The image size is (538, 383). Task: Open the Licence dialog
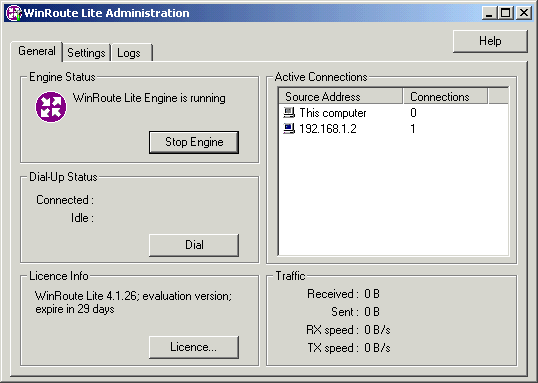(x=194, y=347)
